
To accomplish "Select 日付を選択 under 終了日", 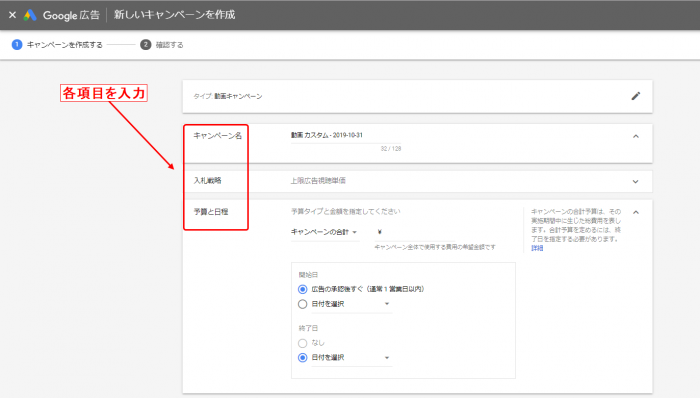I will point(303,358).
